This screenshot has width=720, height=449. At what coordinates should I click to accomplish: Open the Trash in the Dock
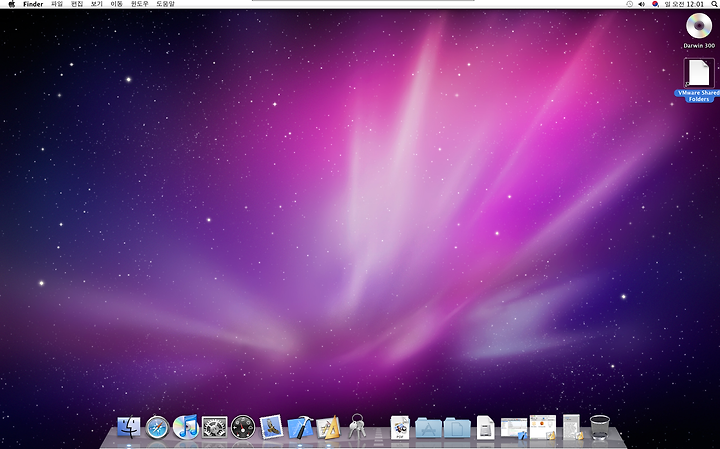click(600, 427)
